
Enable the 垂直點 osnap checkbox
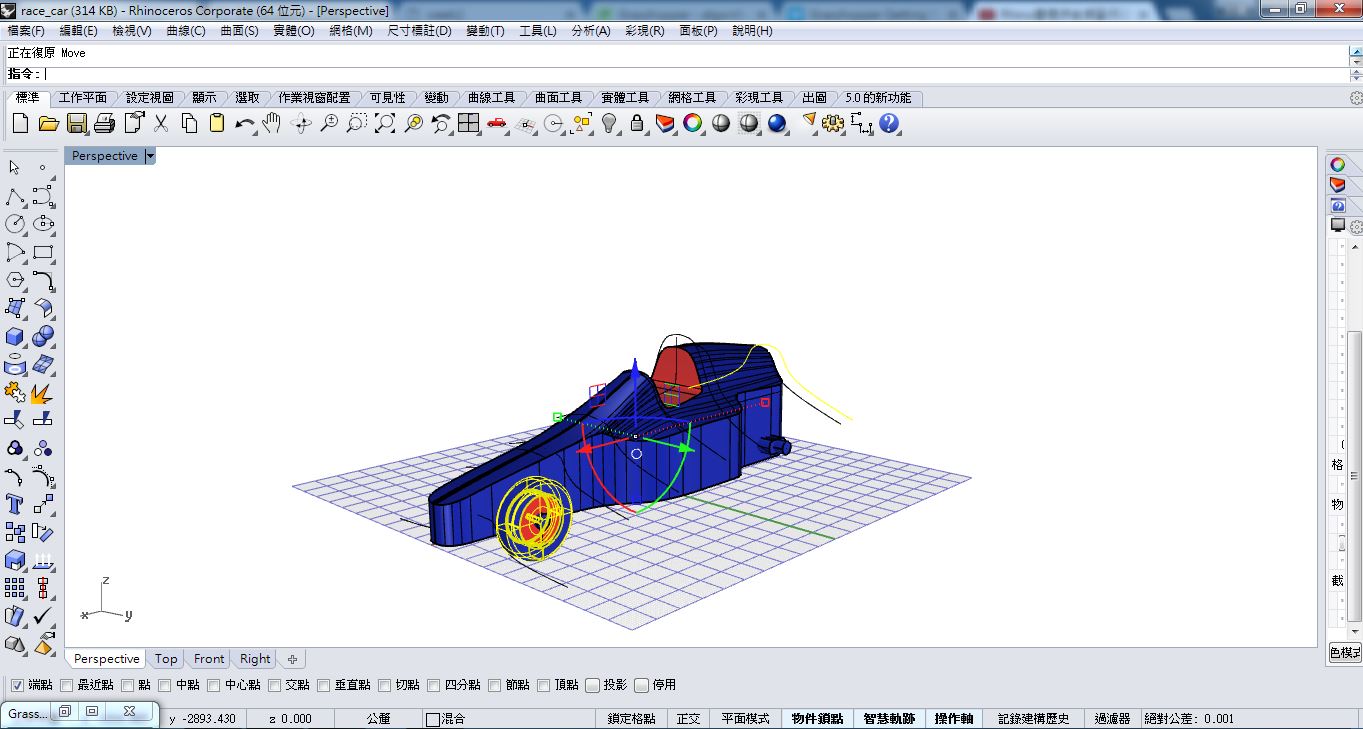pos(324,685)
